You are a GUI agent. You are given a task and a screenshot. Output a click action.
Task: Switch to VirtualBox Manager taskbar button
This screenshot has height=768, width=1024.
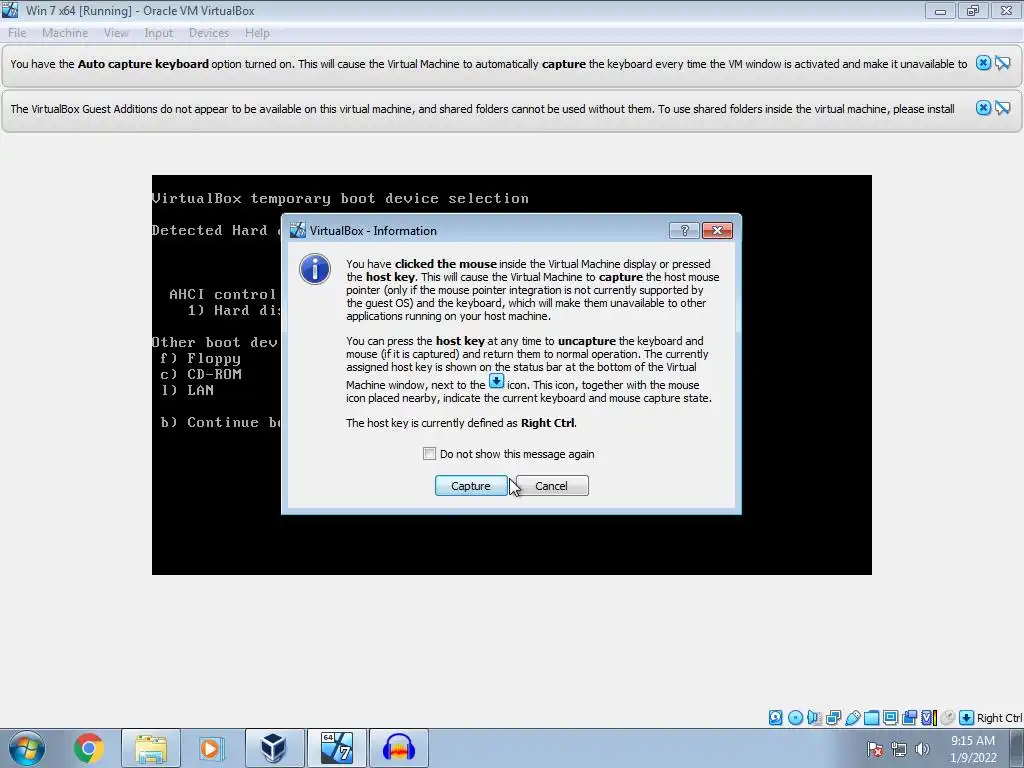tap(274, 748)
